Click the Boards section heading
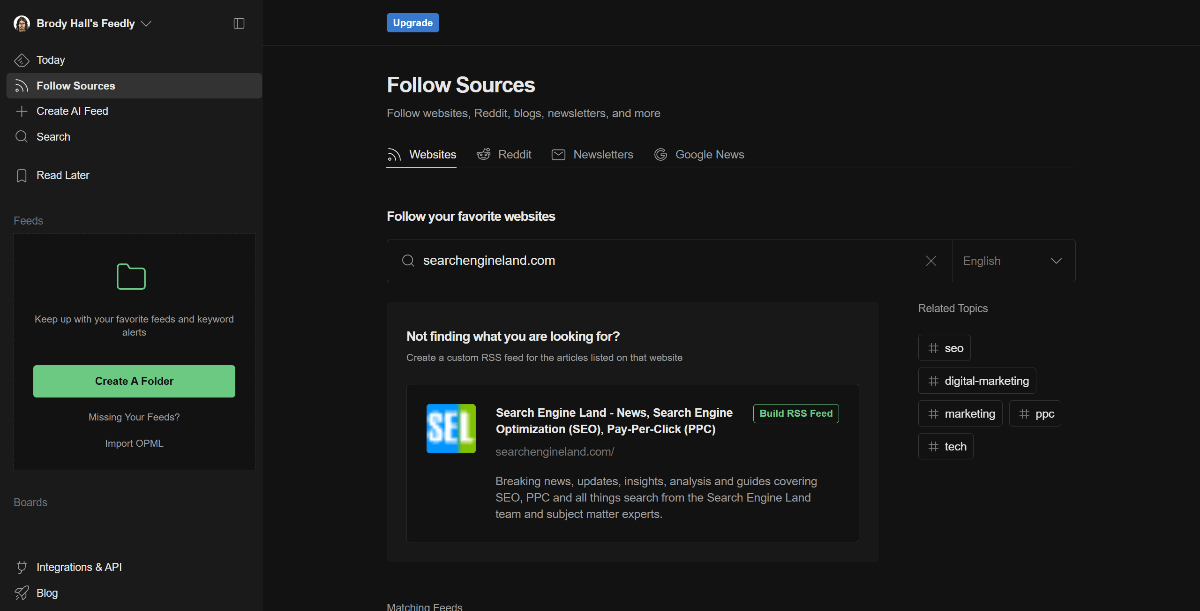Screen dimensions: 1200x611 point(30,502)
